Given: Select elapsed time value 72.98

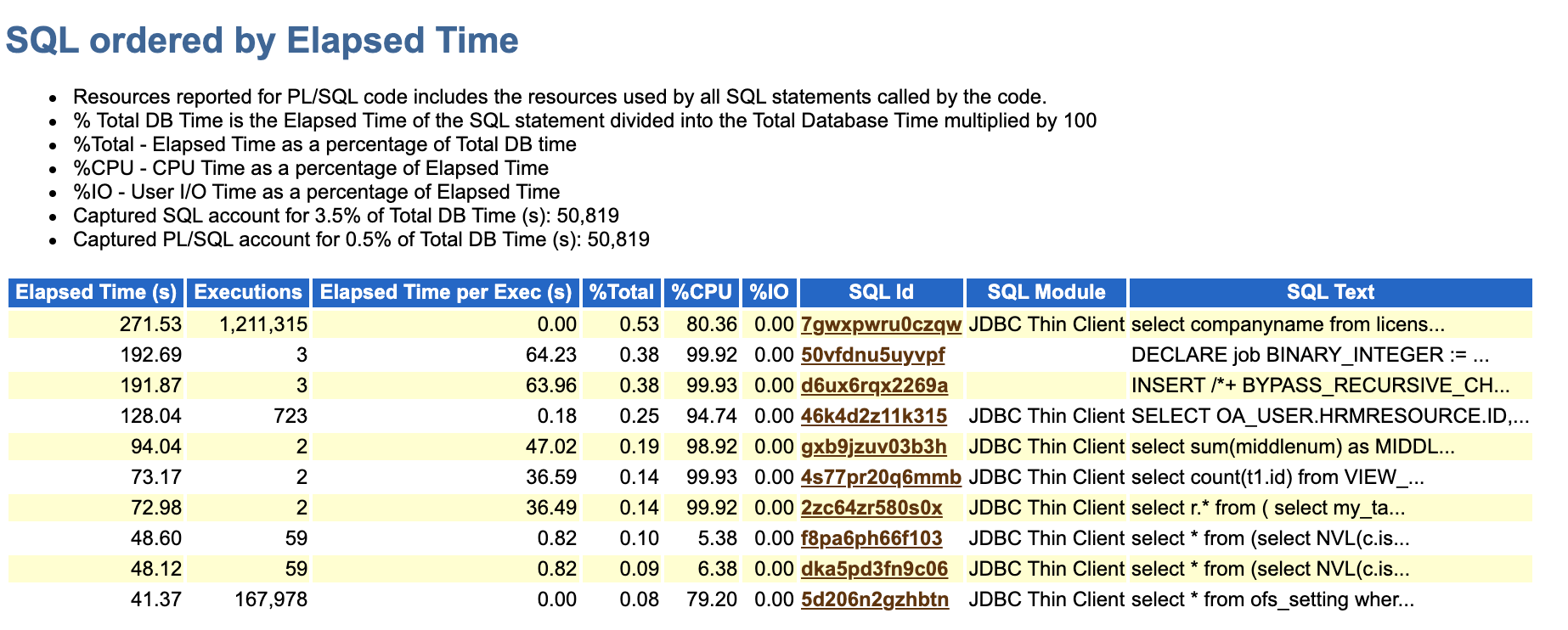Looking at the screenshot, I should click(x=156, y=508).
